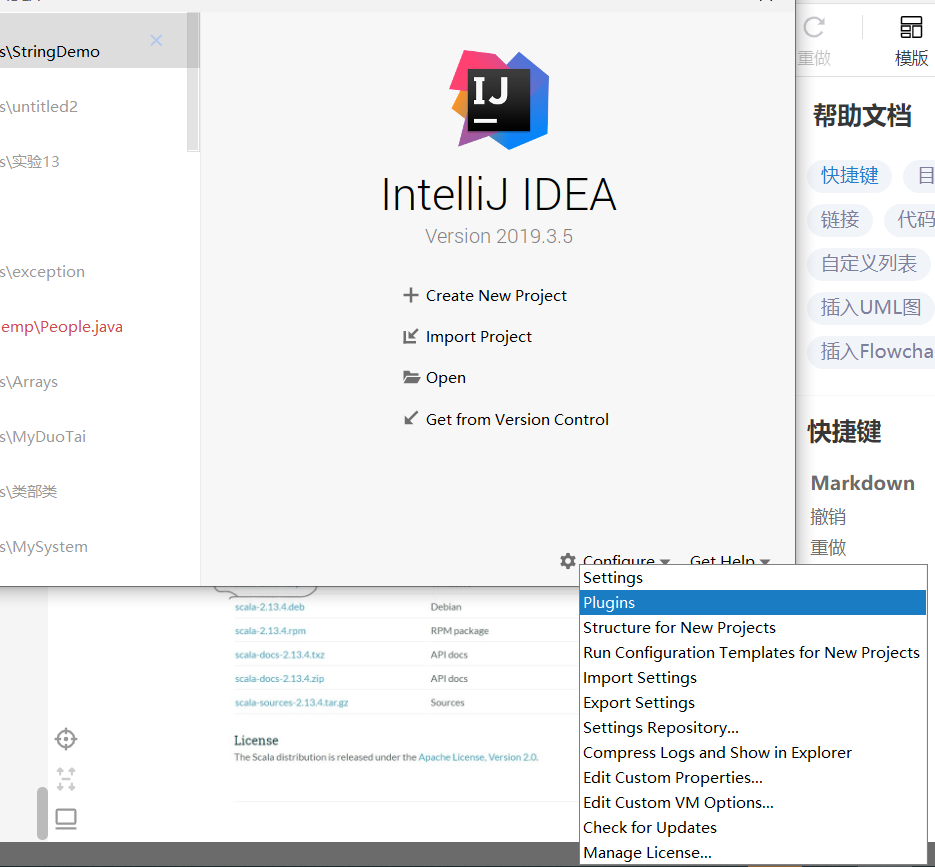The width and height of the screenshot is (935, 867).
Task: Click the dashed arrows icon below crosshair
Action: click(x=66, y=779)
